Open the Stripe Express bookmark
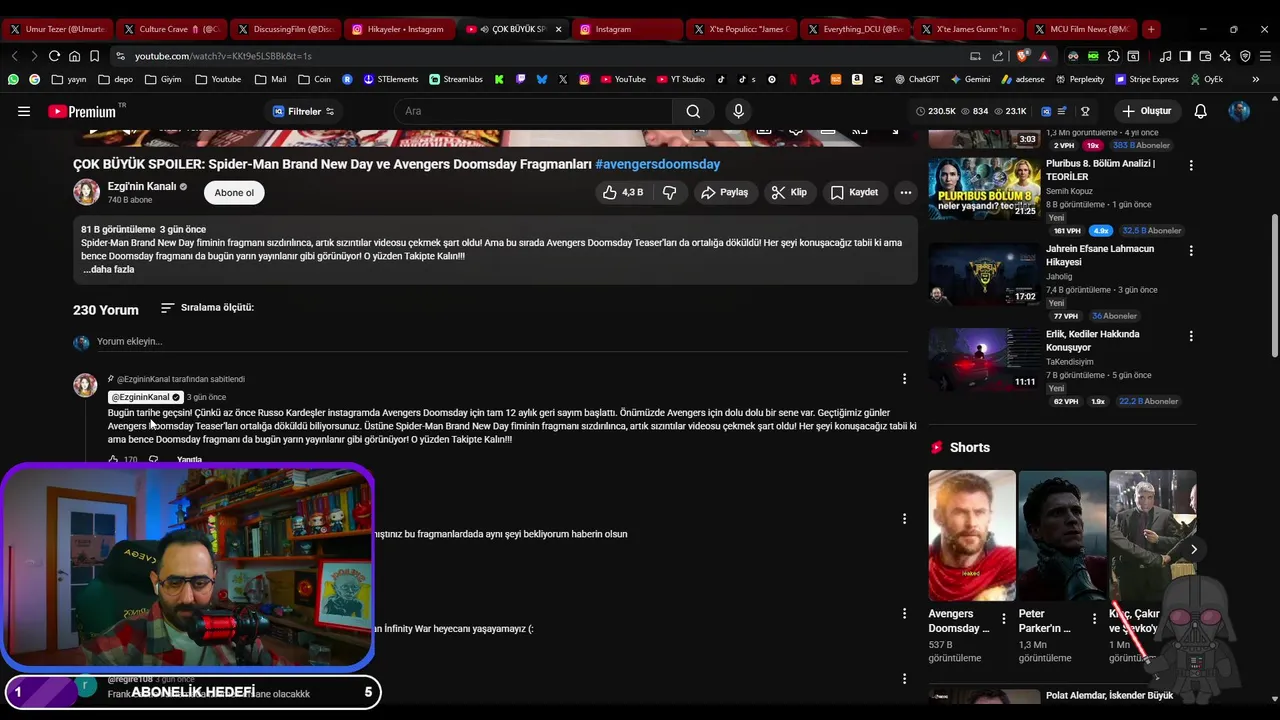Viewport: 1280px width, 720px height. [1145, 79]
